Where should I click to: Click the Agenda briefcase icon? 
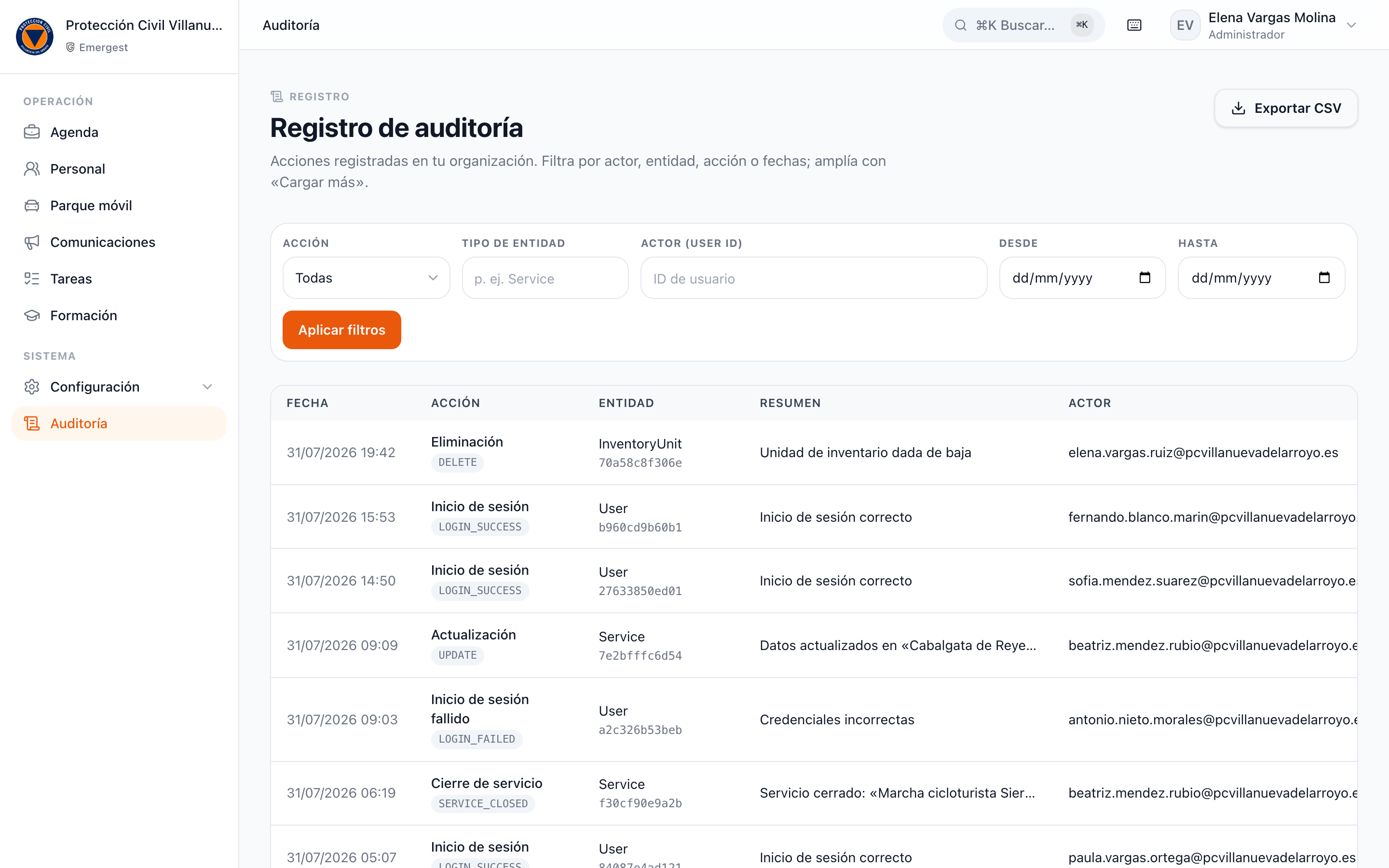(32, 132)
